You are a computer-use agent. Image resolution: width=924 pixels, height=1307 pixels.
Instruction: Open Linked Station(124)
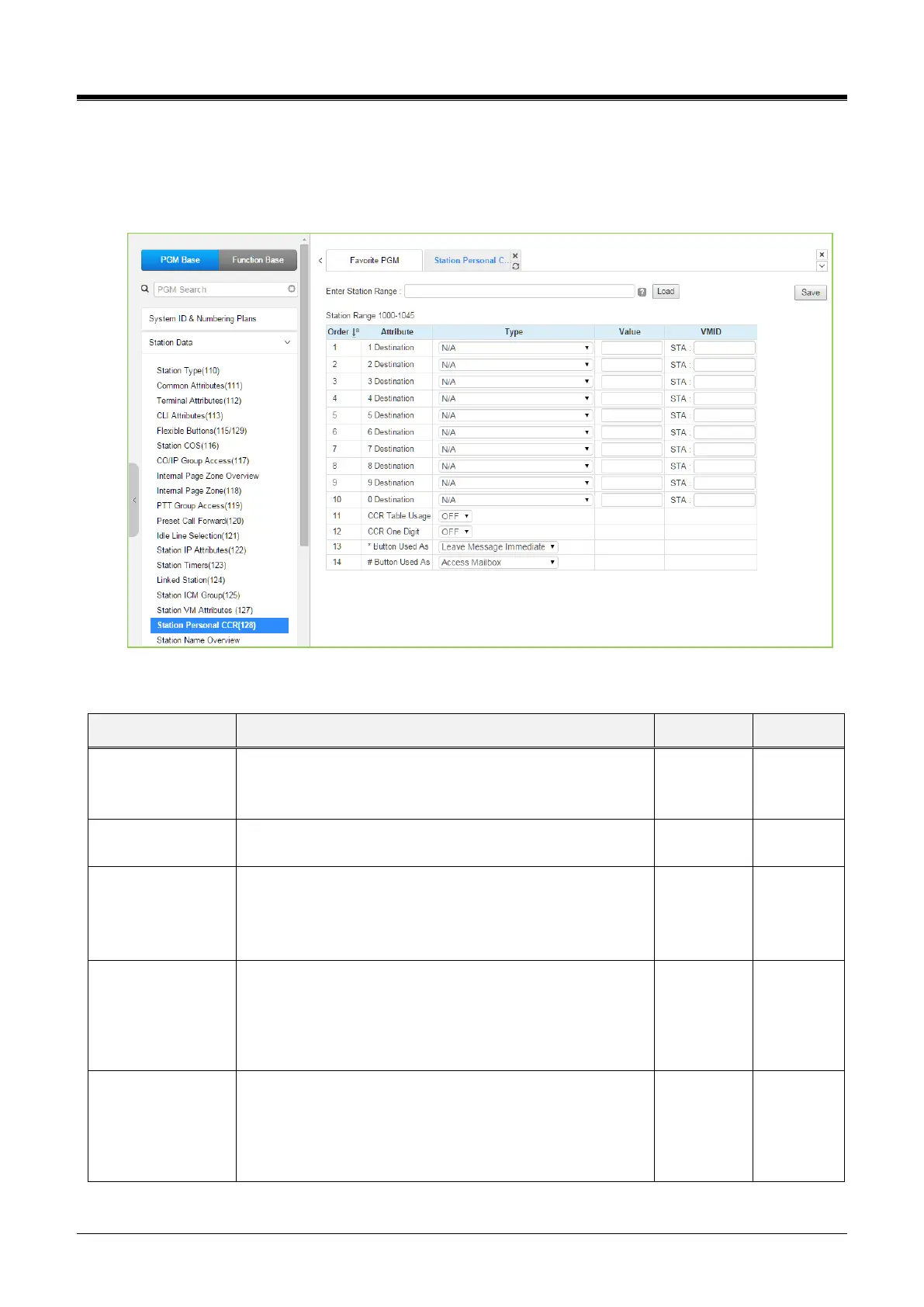(x=191, y=580)
